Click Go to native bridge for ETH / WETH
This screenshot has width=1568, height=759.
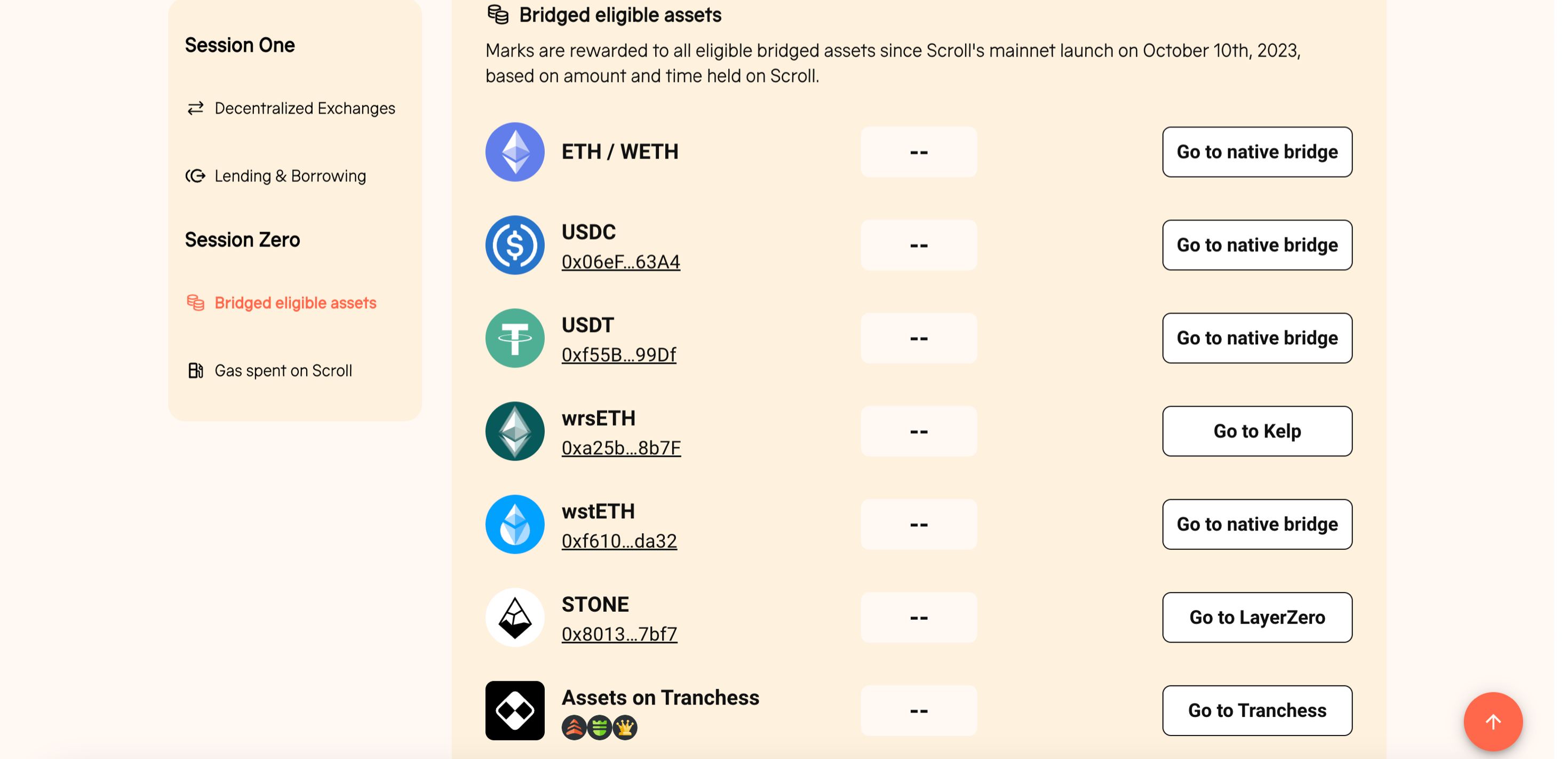tap(1257, 152)
